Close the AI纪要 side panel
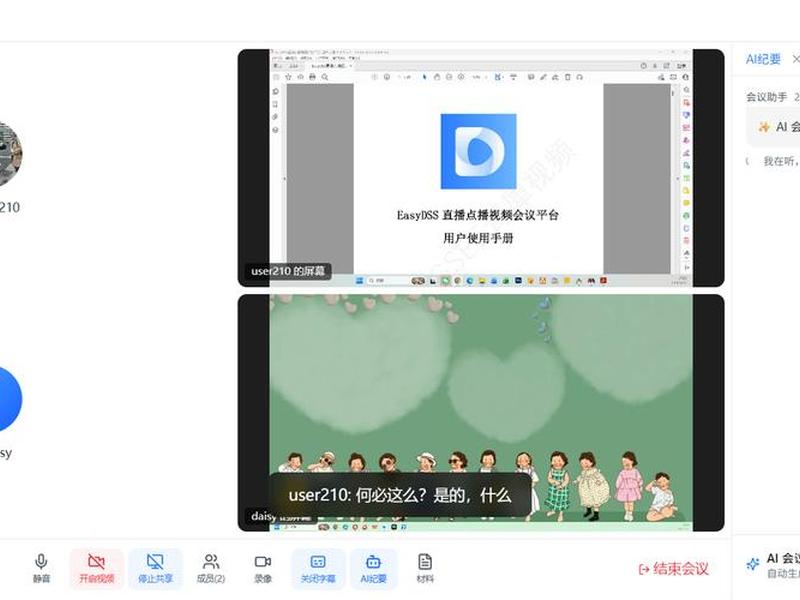 coord(795,59)
